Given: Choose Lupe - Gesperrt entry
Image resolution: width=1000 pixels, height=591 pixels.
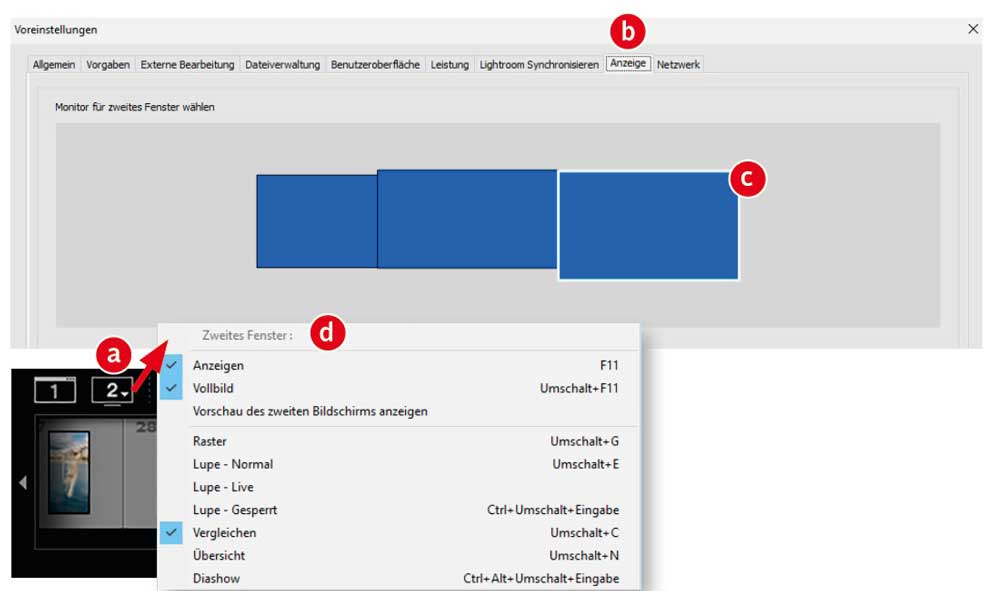Looking at the screenshot, I should coord(399,510).
